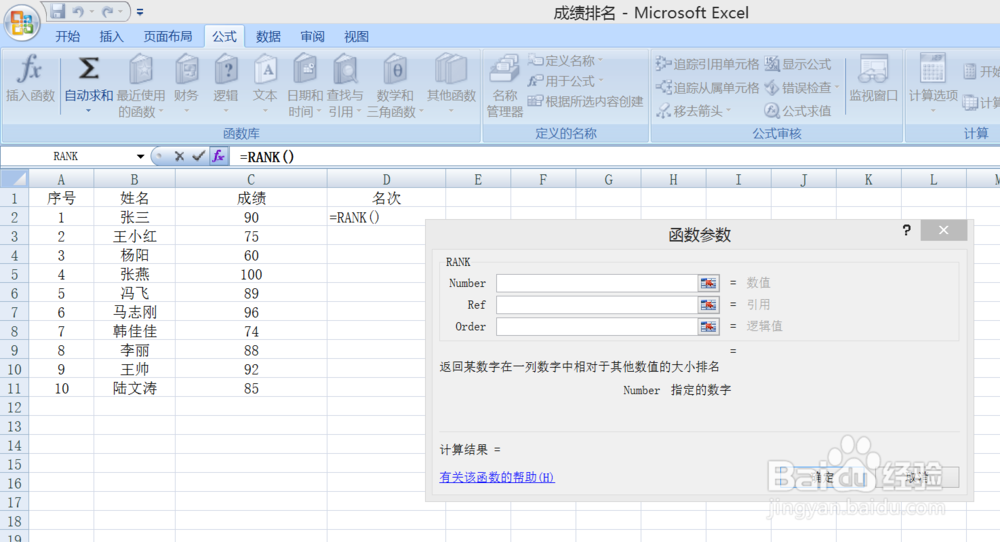Cancel formula entry with the X button
Viewport: 1000px width, 542px height.
179,156
